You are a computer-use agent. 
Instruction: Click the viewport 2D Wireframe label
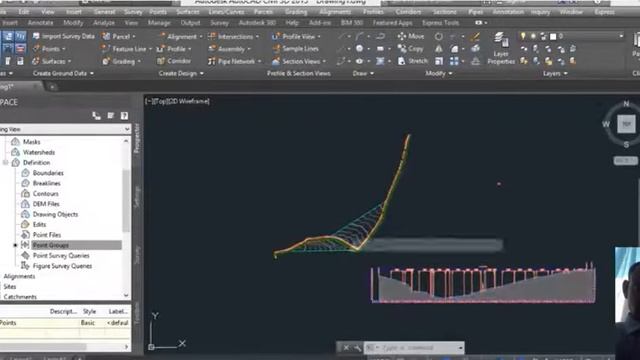pos(188,101)
